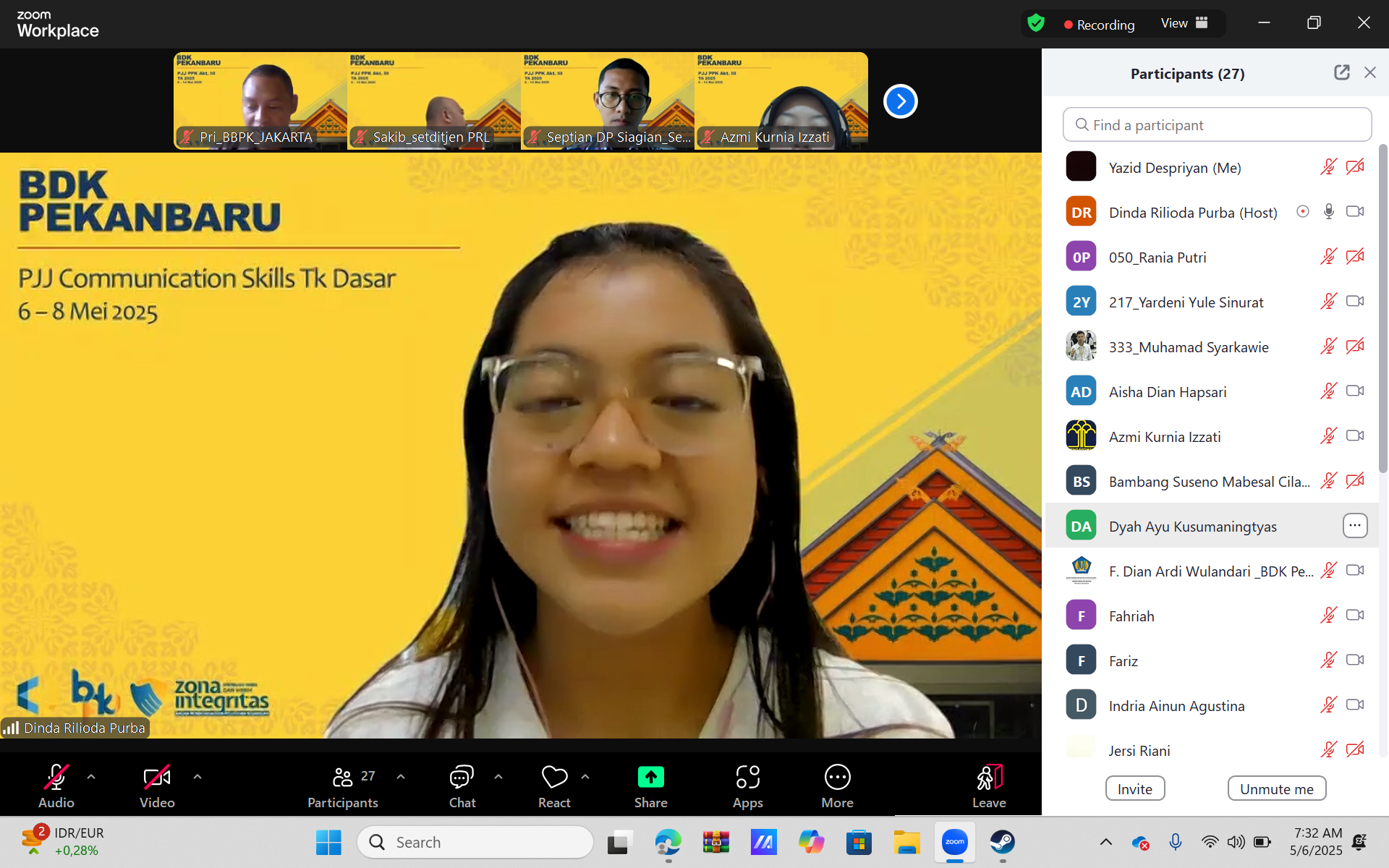The height and width of the screenshot is (868, 1389).
Task: Click the green encryption shield icon
Action: coord(1036,23)
